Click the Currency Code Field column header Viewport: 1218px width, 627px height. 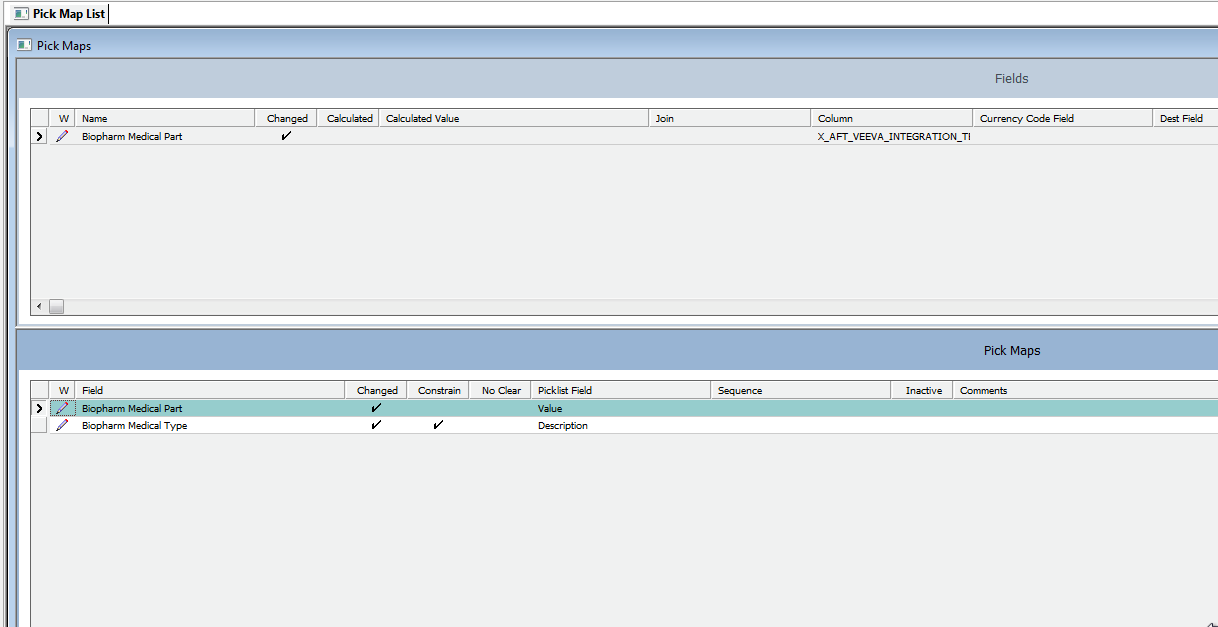click(x=1063, y=118)
